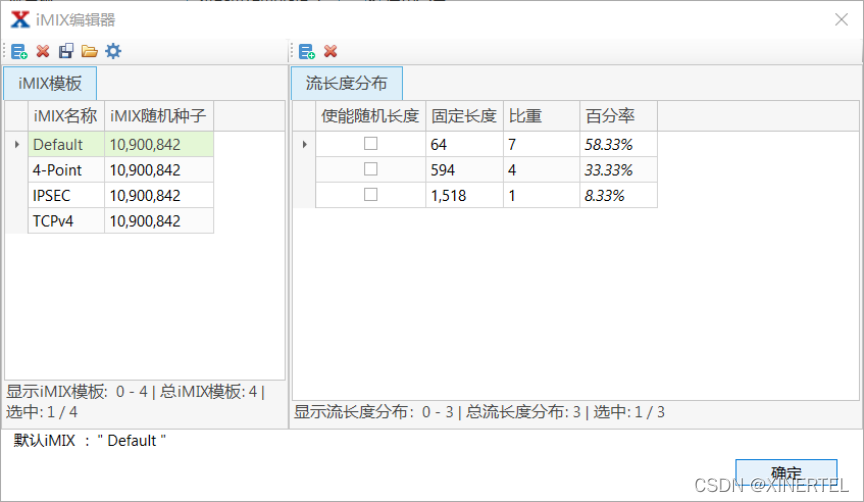Select the TCPv4 template row

click(66, 220)
